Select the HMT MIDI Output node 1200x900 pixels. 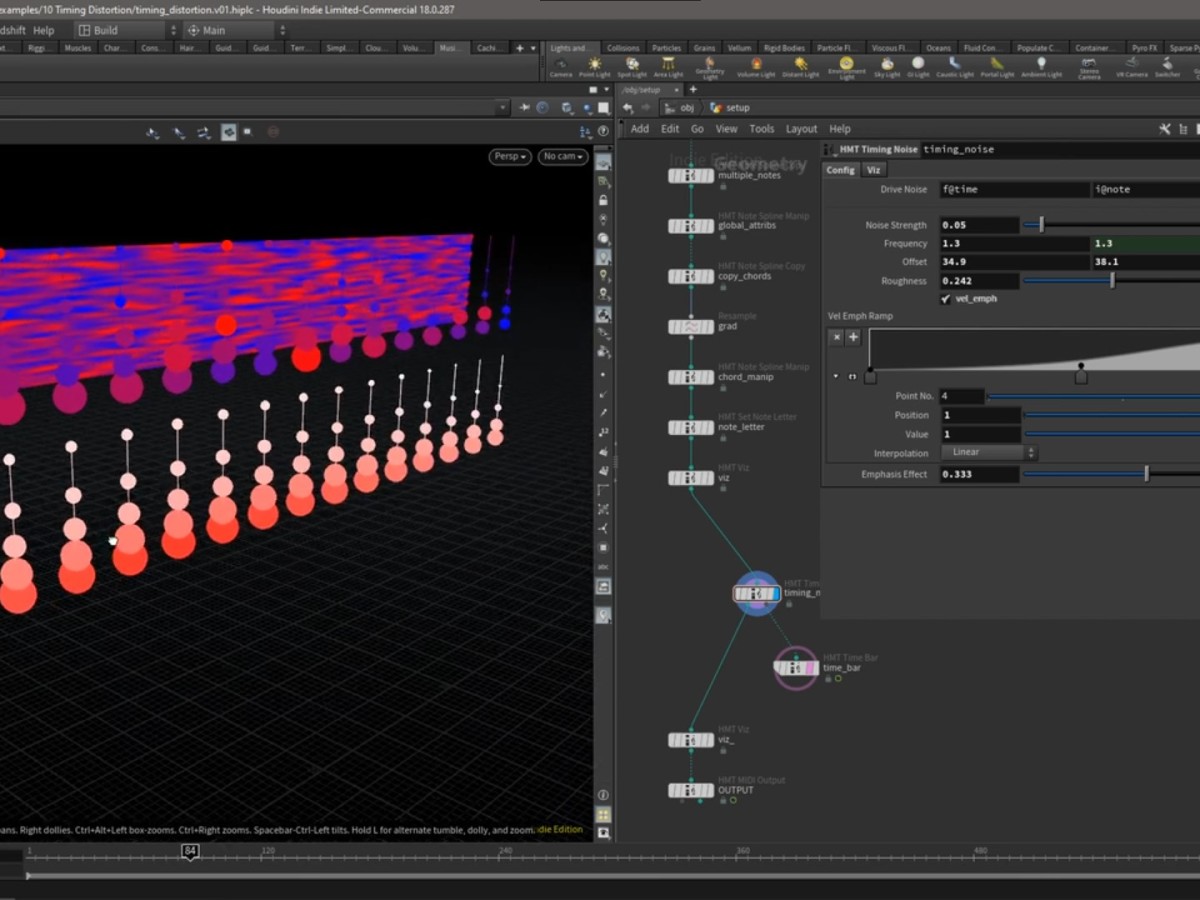tap(690, 790)
